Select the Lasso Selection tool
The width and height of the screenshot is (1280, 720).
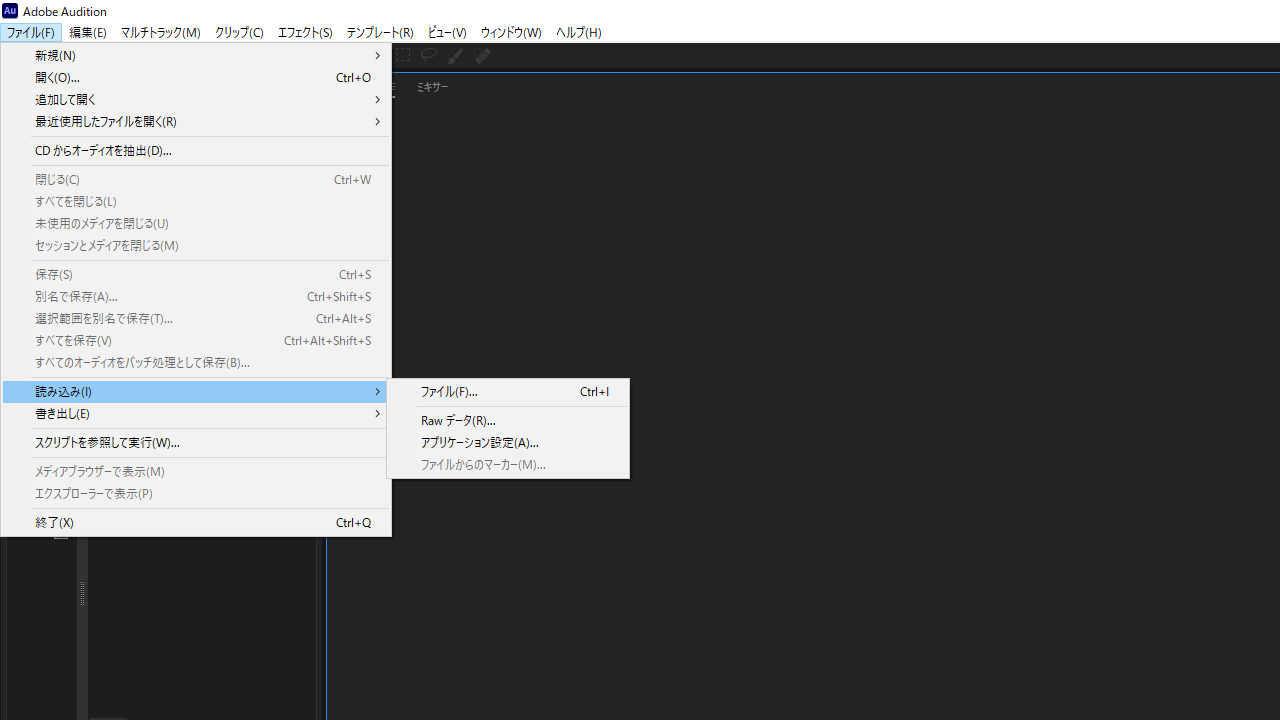coord(429,56)
